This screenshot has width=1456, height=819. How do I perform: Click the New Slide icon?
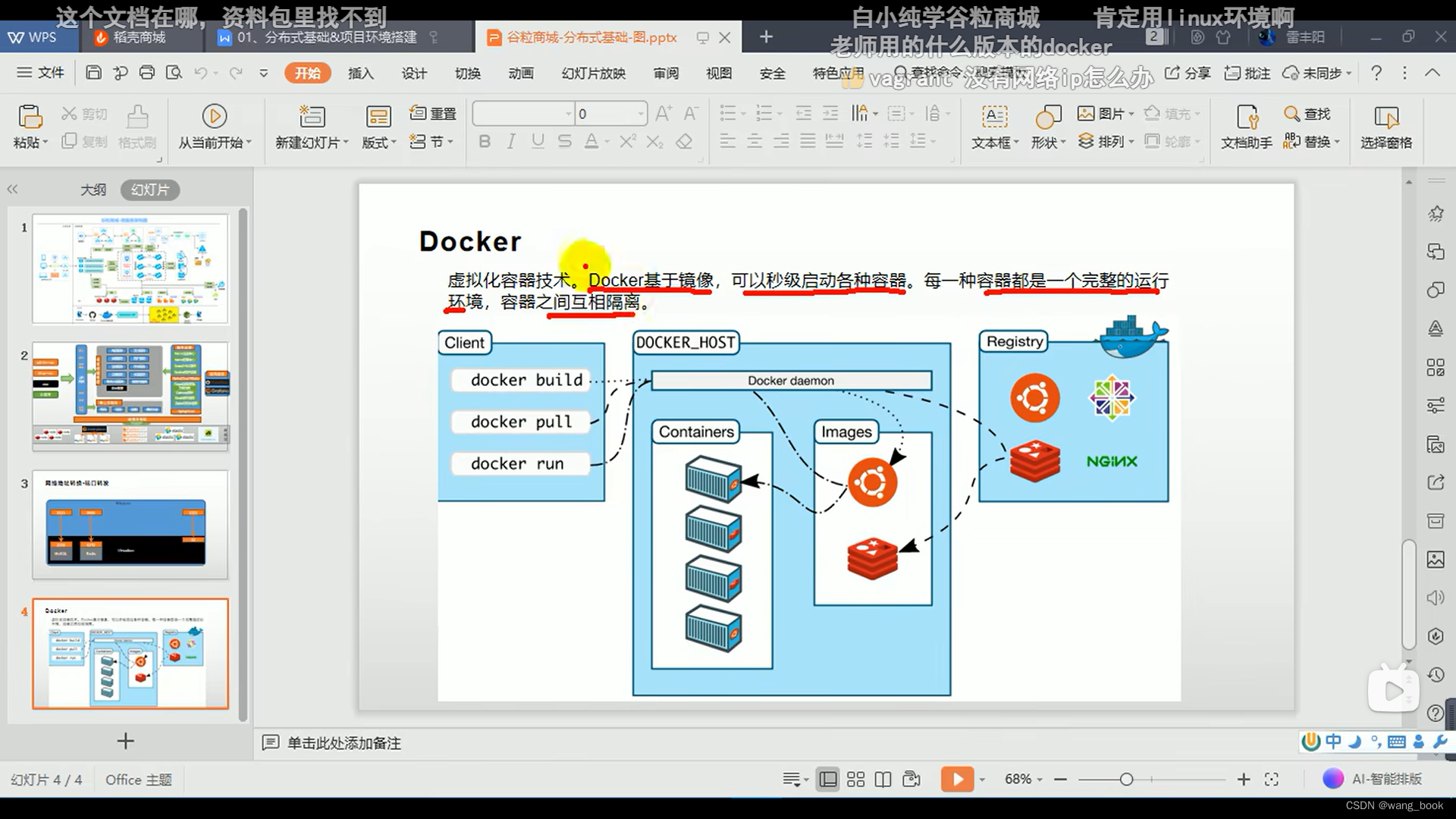(311, 118)
